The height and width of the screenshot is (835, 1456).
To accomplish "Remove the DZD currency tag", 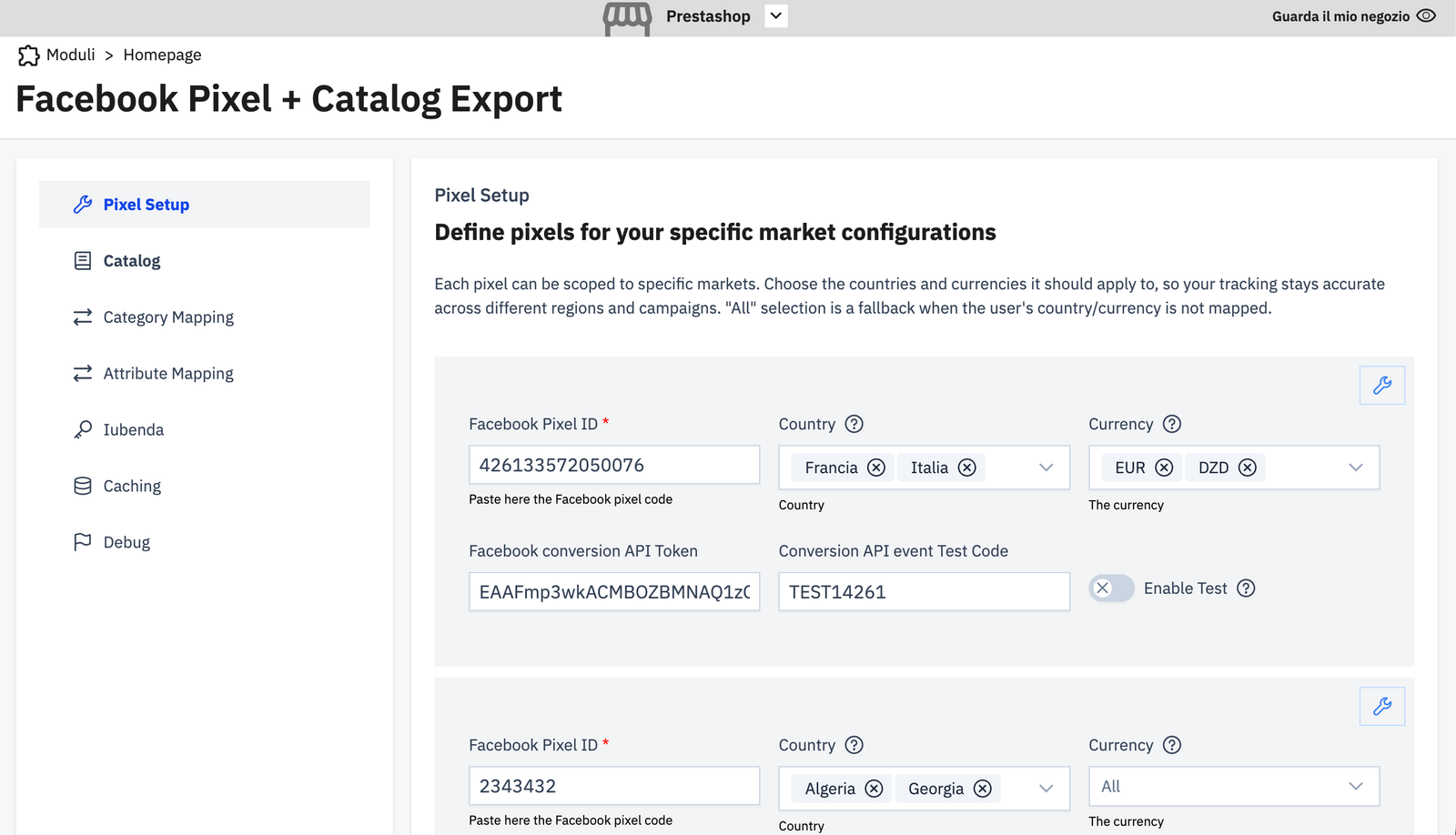I will pos(1248,468).
